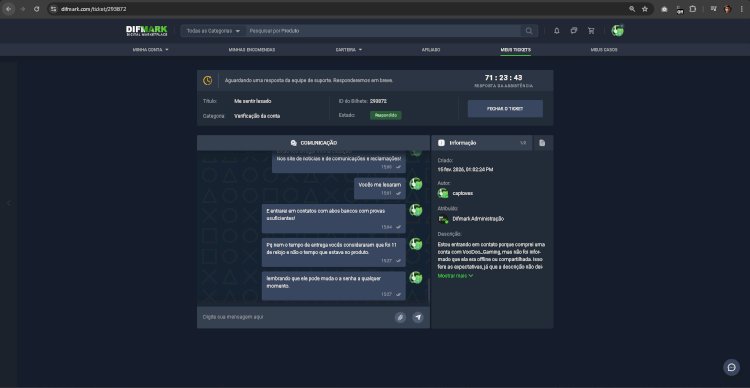Click the Respondido status badge
Image resolution: width=750 pixels, height=388 pixels.
coord(386,115)
